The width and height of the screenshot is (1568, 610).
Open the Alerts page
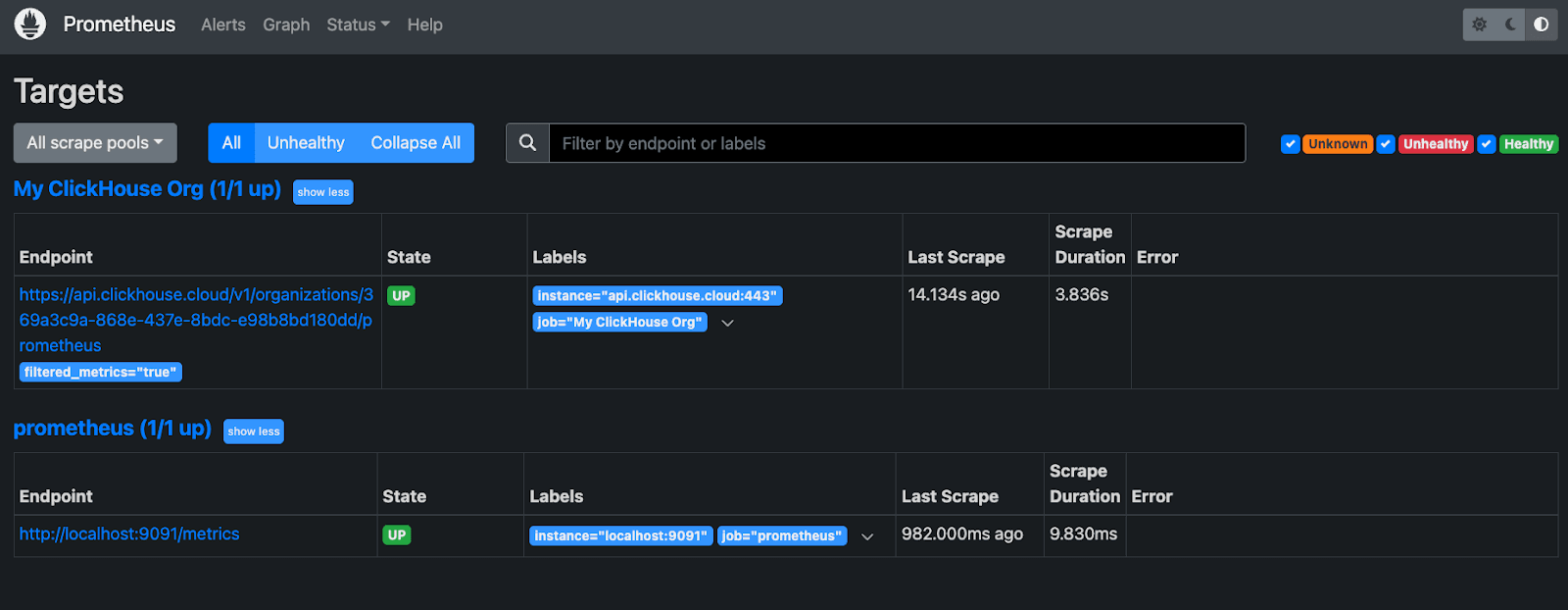(x=223, y=25)
